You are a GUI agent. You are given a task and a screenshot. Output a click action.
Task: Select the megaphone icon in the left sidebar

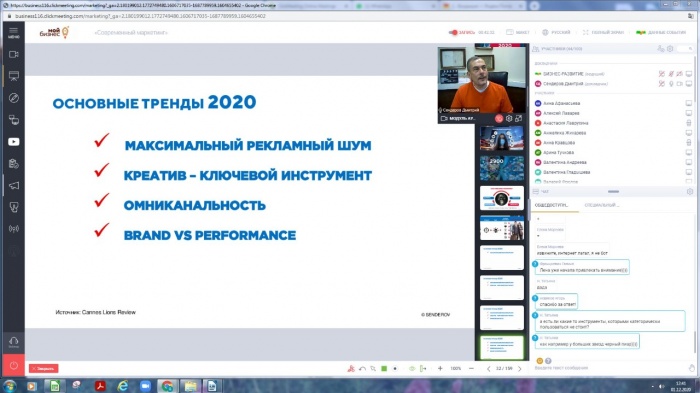pos(13,185)
